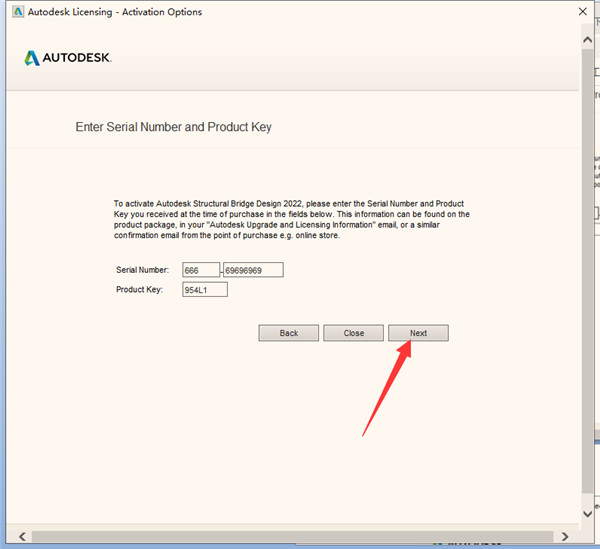Click the Close button beside Back
The height and width of the screenshot is (549, 600).
click(354, 333)
